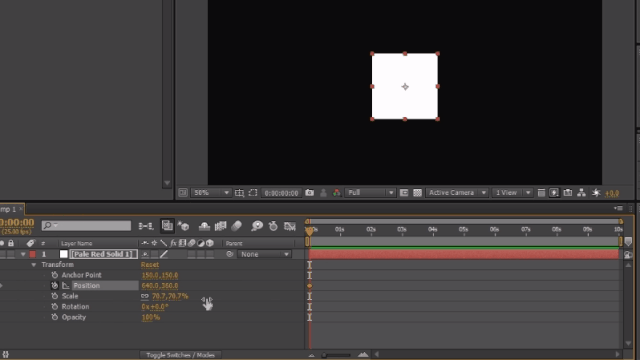Open the magnification ratio 50% dropdown
Screen dimensions: 640x360
(x=211, y=193)
